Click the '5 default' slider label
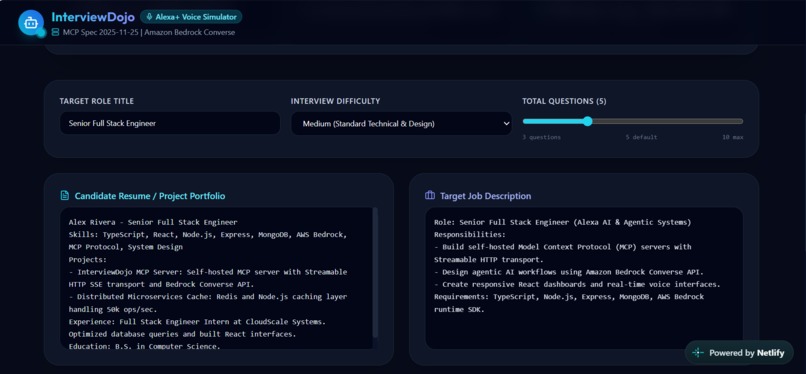 pos(641,137)
